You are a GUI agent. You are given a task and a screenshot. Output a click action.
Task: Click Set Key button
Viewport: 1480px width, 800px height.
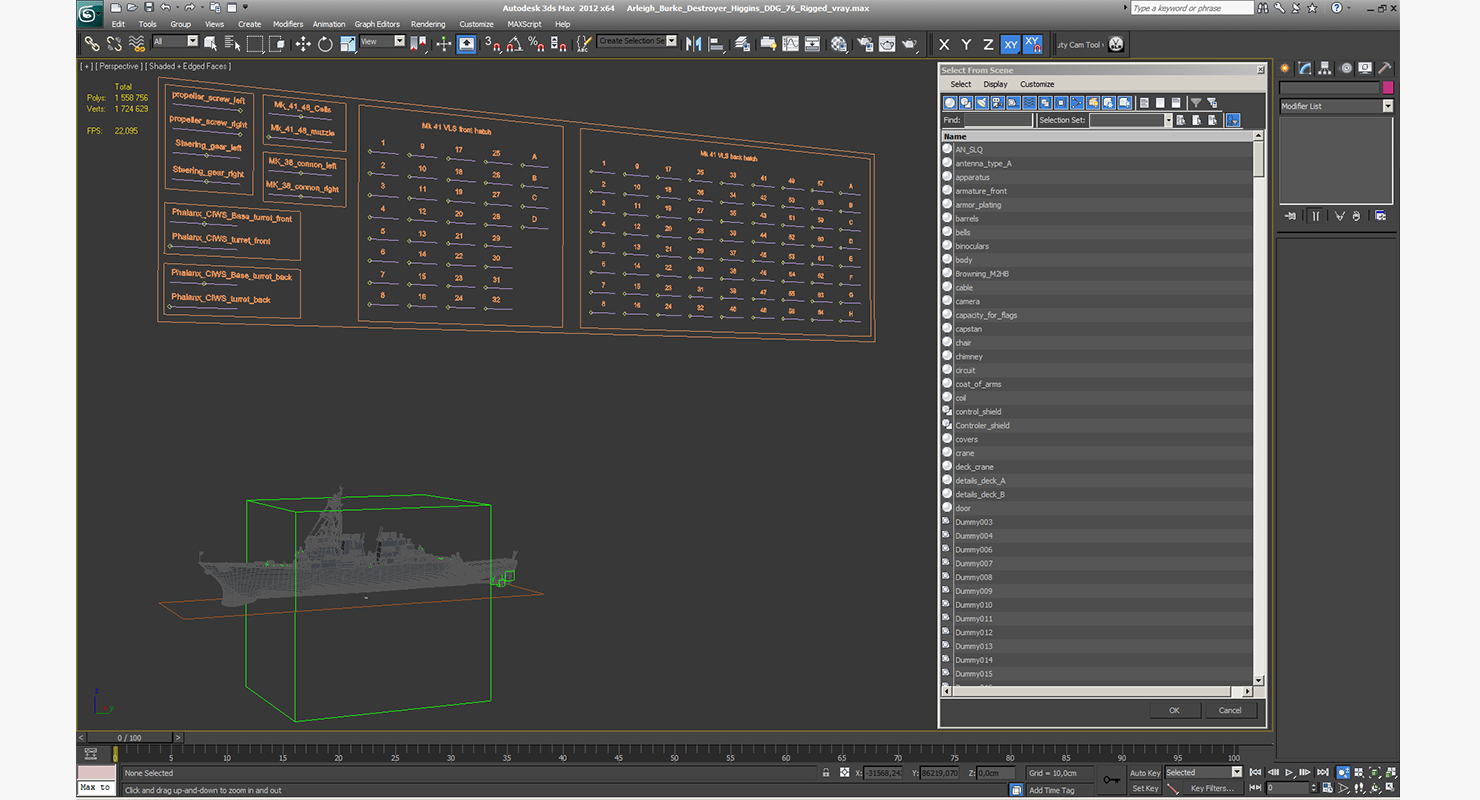tap(1145, 788)
